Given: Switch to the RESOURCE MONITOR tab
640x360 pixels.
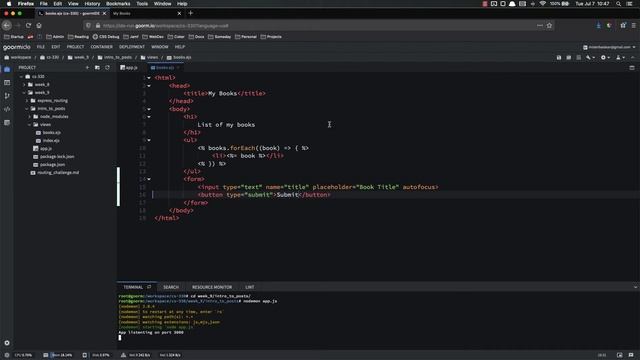Looking at the screenshot, I should pos(212,287).
